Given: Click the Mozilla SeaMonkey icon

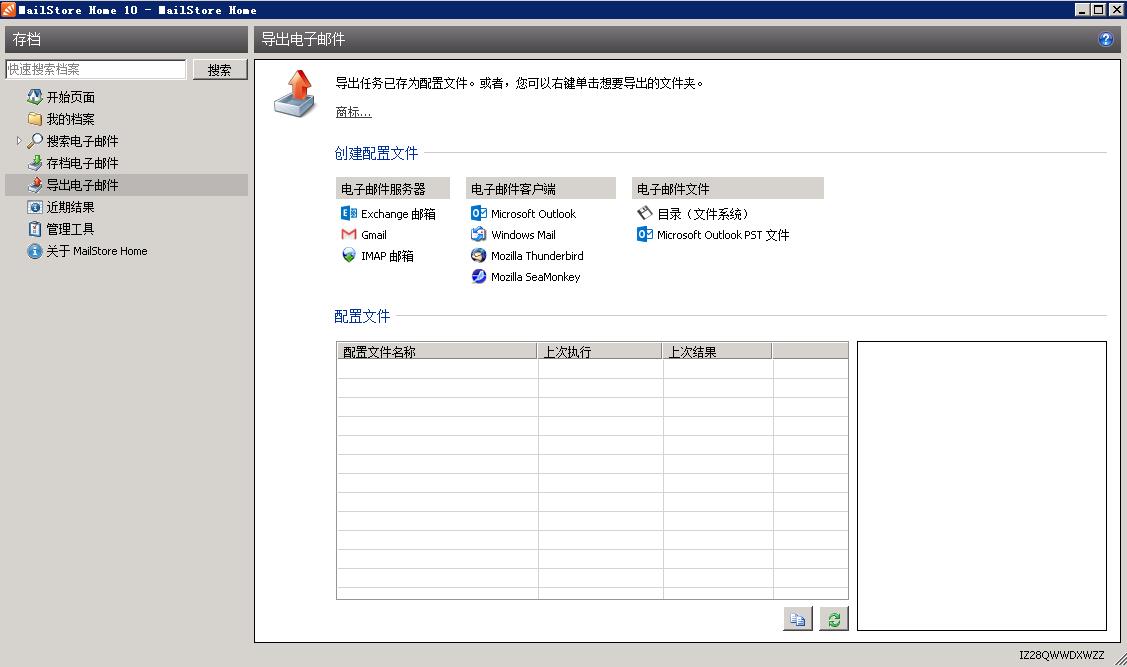Looking at the screenshot, I should [479, 276].
